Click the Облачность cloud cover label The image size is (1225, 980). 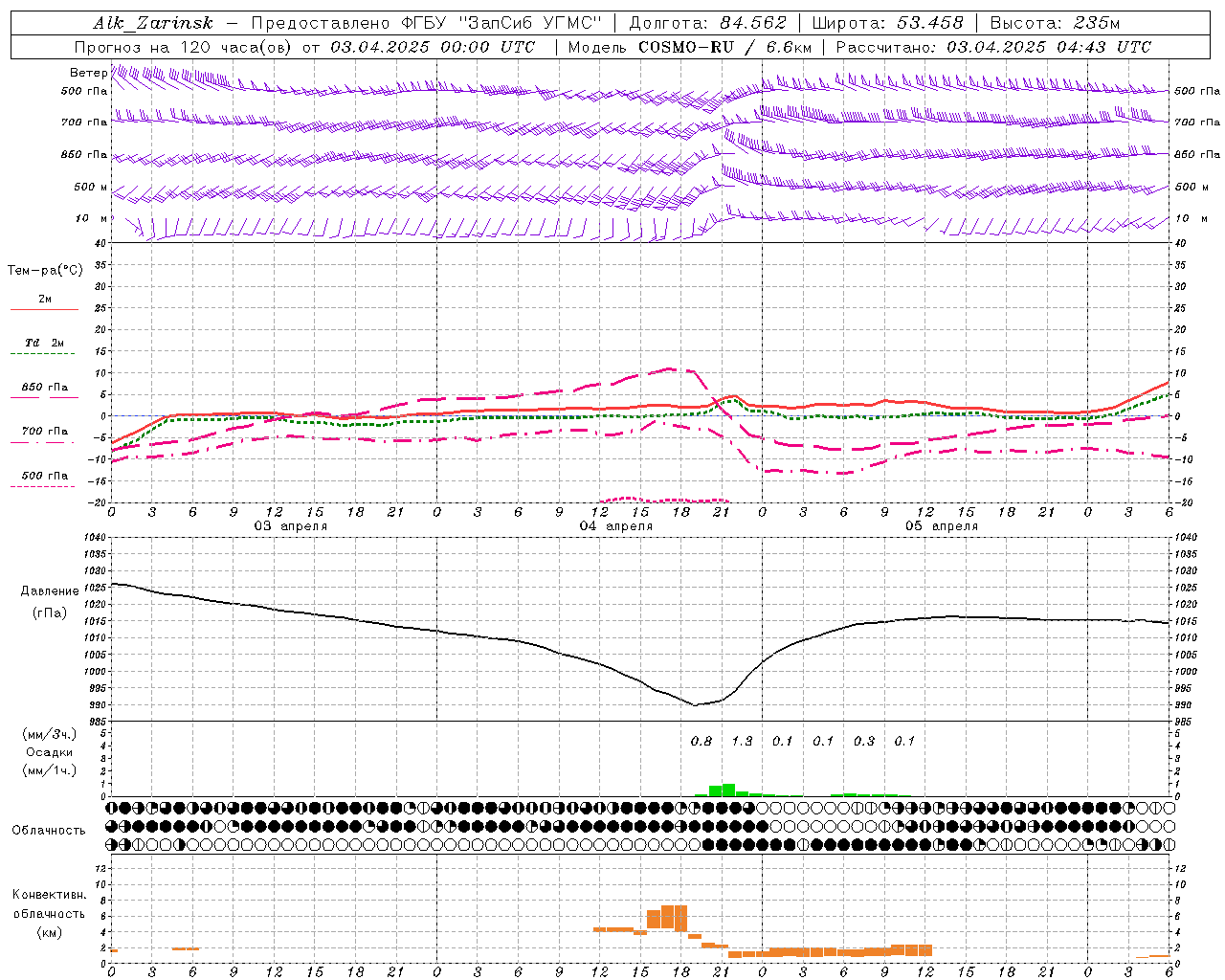pos(49,830)
